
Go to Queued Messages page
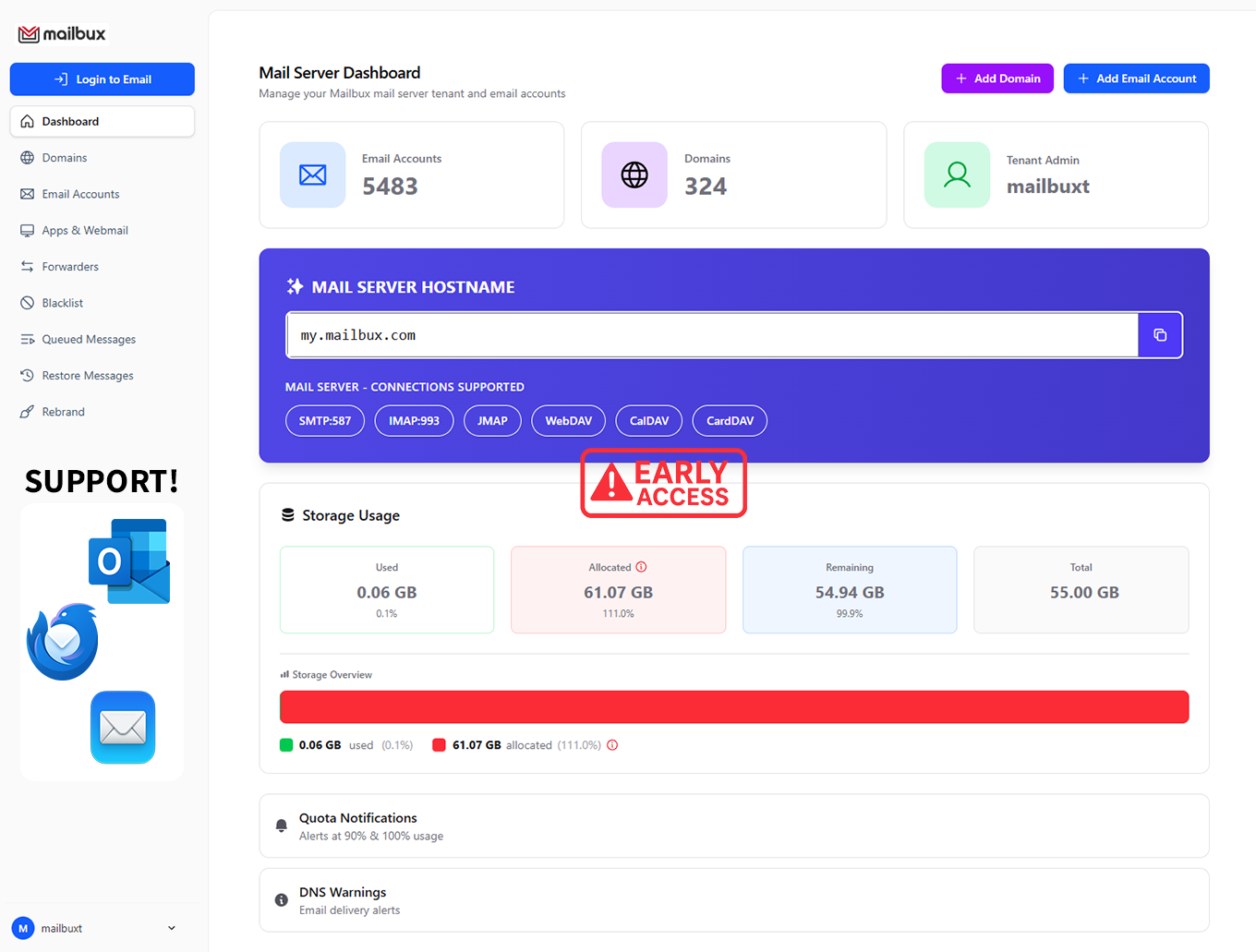[89, 339]
